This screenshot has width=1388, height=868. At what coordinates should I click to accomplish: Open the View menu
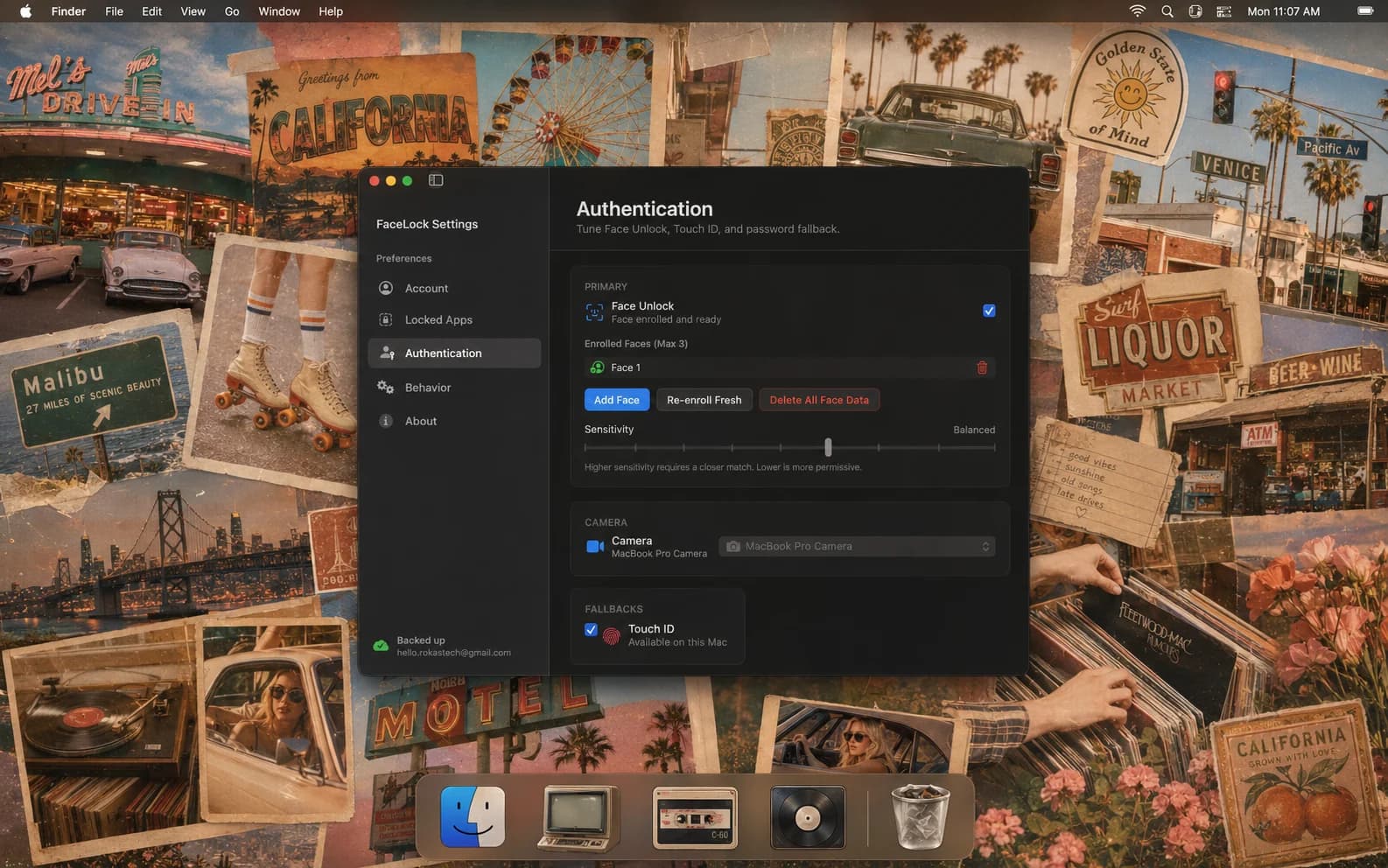pyautogui.click(x=193, y=11)
